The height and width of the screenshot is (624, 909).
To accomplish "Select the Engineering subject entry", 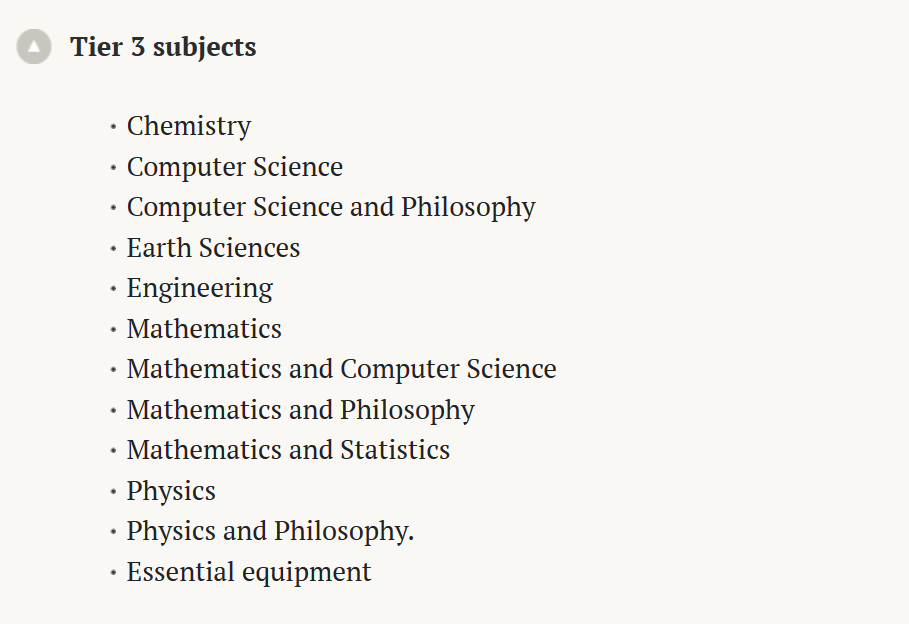I will point(200,289).
